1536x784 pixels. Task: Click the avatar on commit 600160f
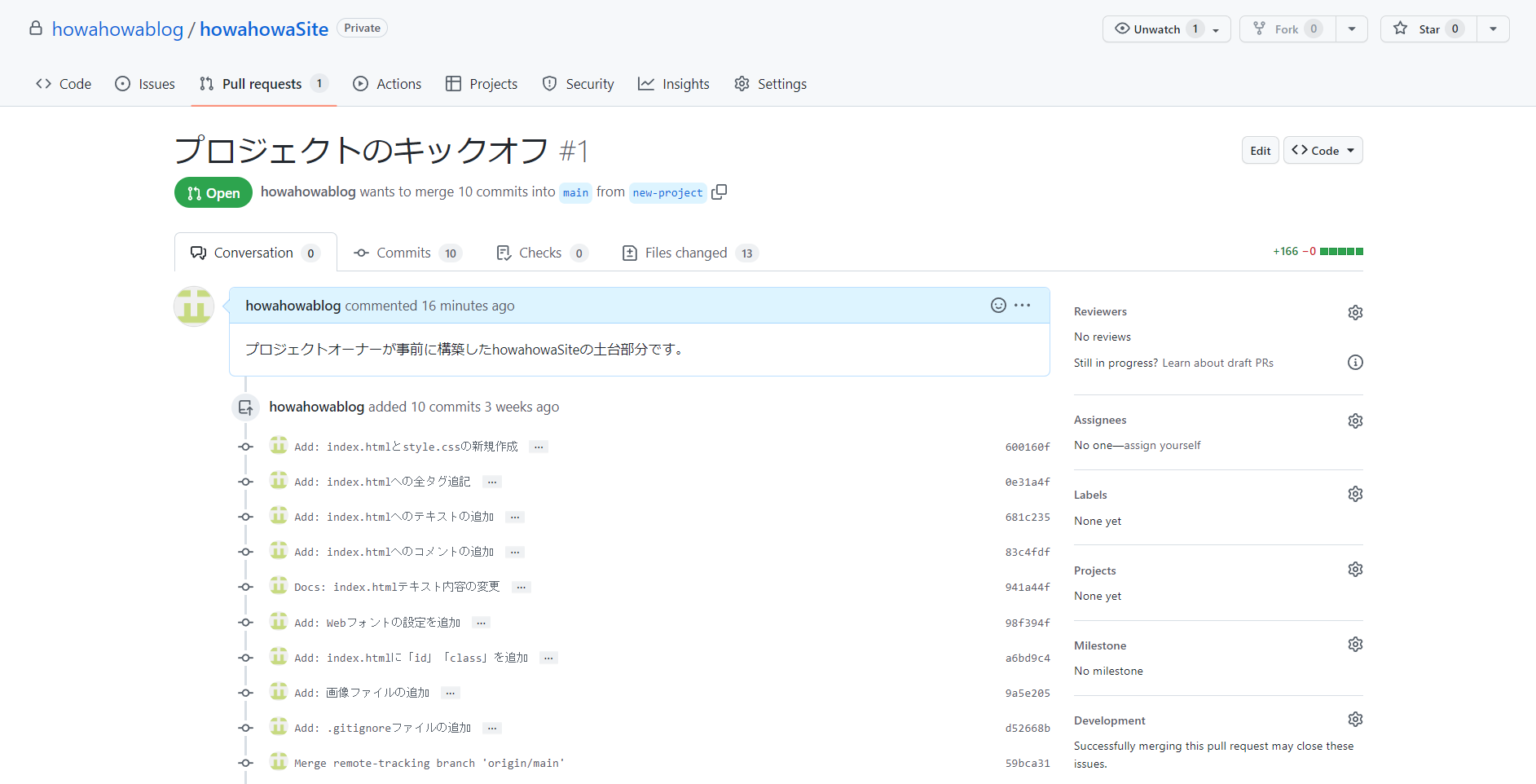point(278,445)
